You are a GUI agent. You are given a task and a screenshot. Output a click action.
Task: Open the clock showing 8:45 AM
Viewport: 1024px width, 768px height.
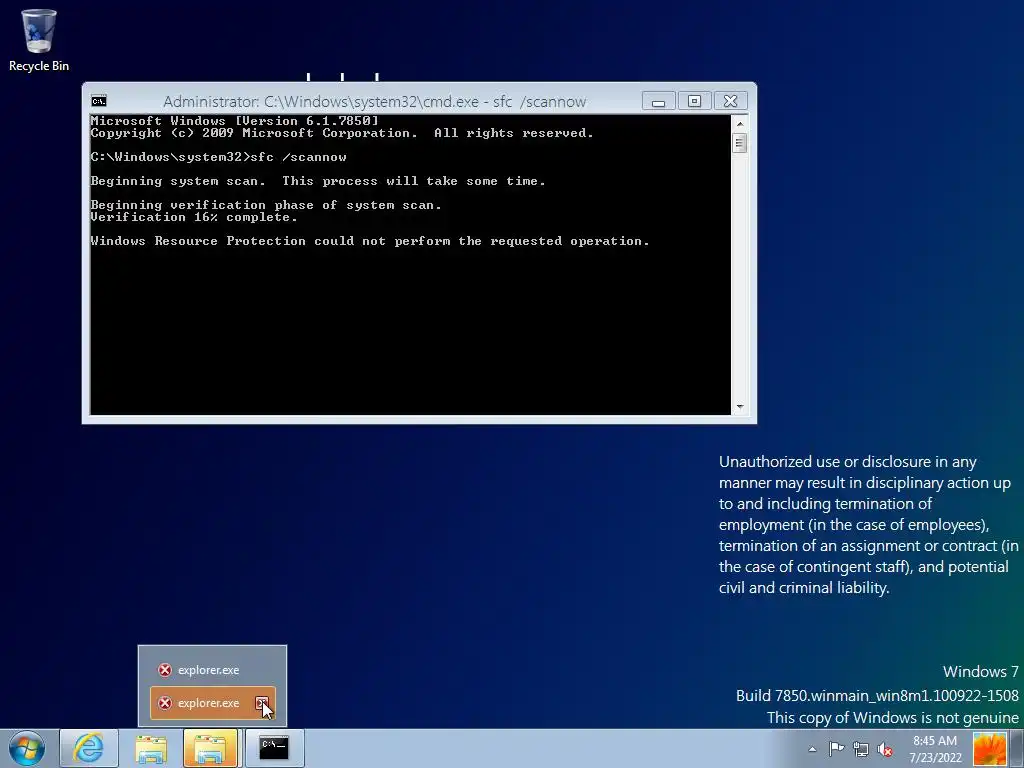[x=935, y=749]
